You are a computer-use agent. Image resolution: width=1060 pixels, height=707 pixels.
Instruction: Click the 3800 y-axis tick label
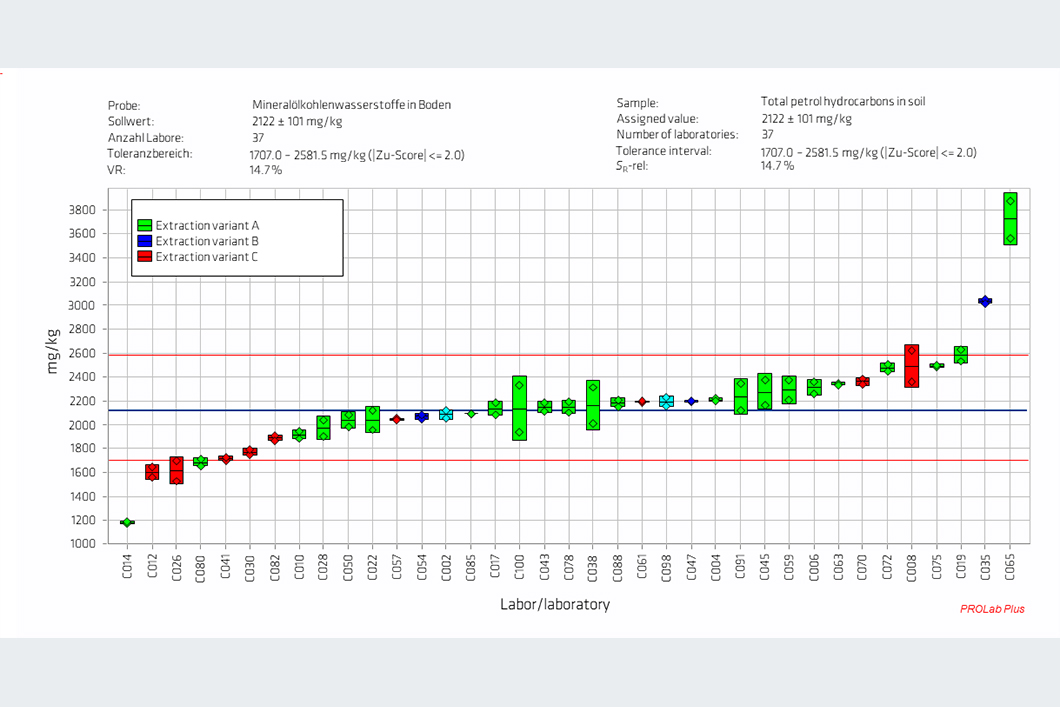pos(82,210)
